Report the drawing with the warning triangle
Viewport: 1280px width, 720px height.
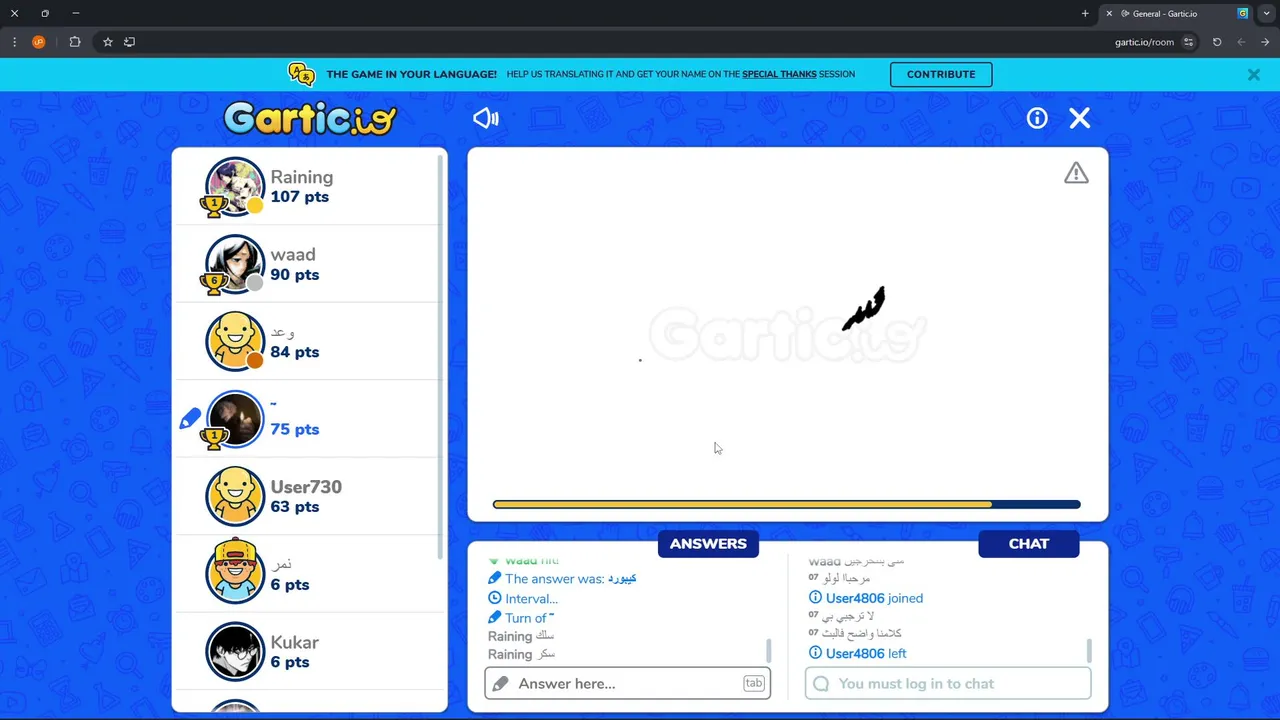point(1076,173)
